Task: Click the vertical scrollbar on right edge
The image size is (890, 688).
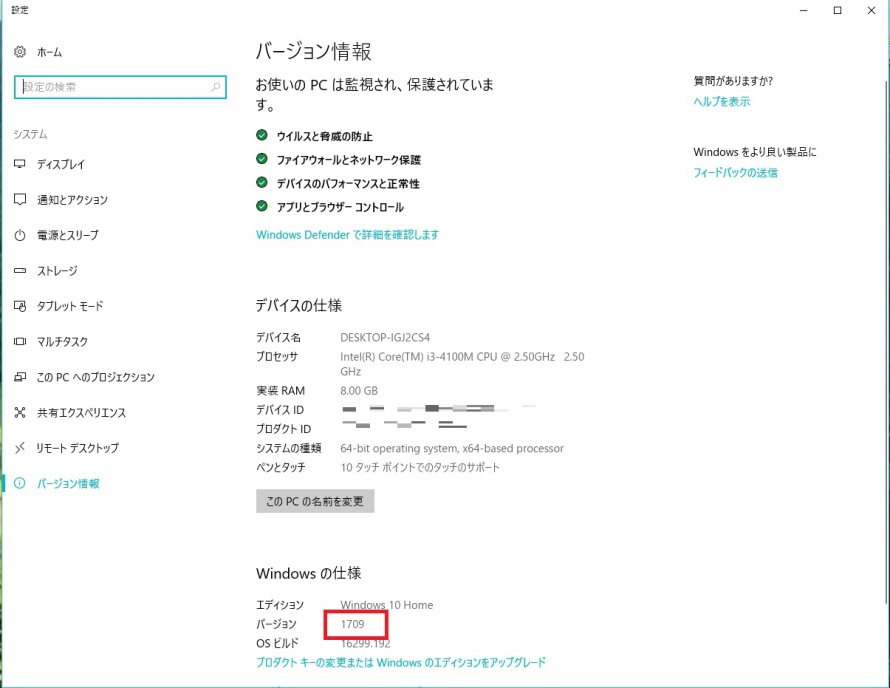Action: tap(887, 341)
